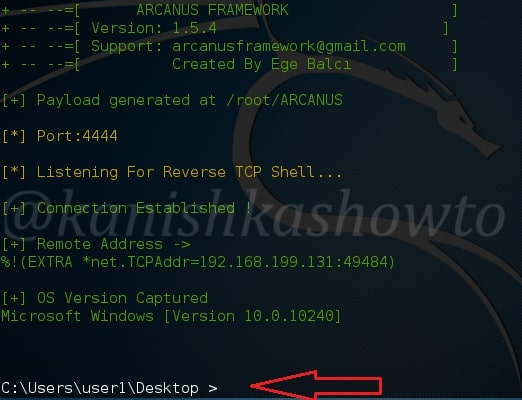Image resolution: width=522 pixels, height=400 pixels.
Task: Click the arcanusframework@gmail.com support email
Action: click(x=289, y=46)
